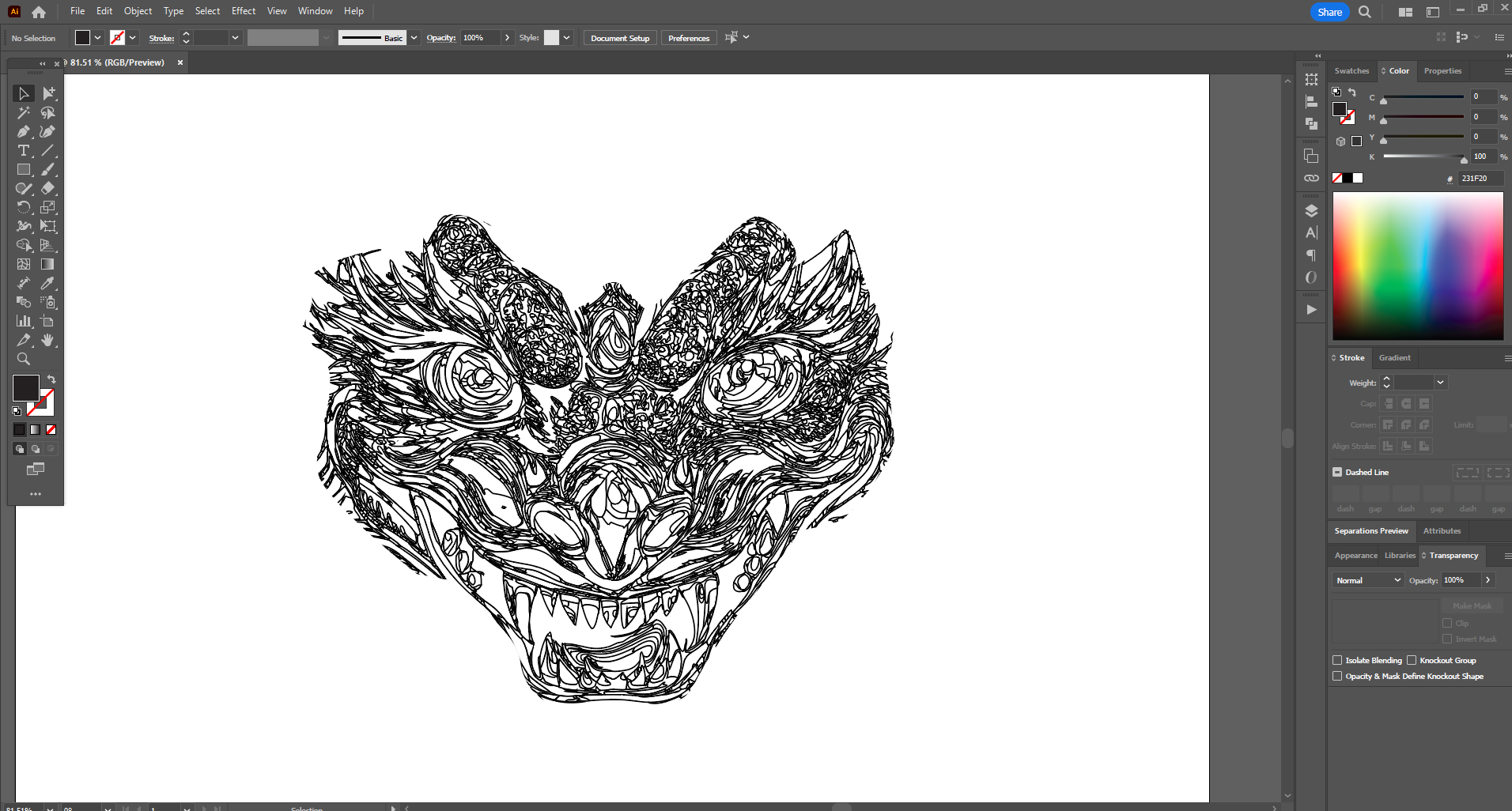Activate the Zoom tool

pos(23,359)
